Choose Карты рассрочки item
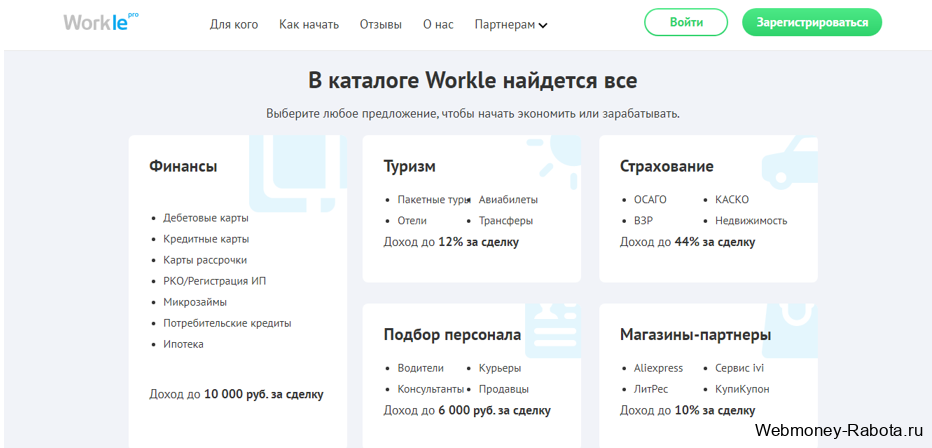Viewport: 932px width, 448px height. 205,260
